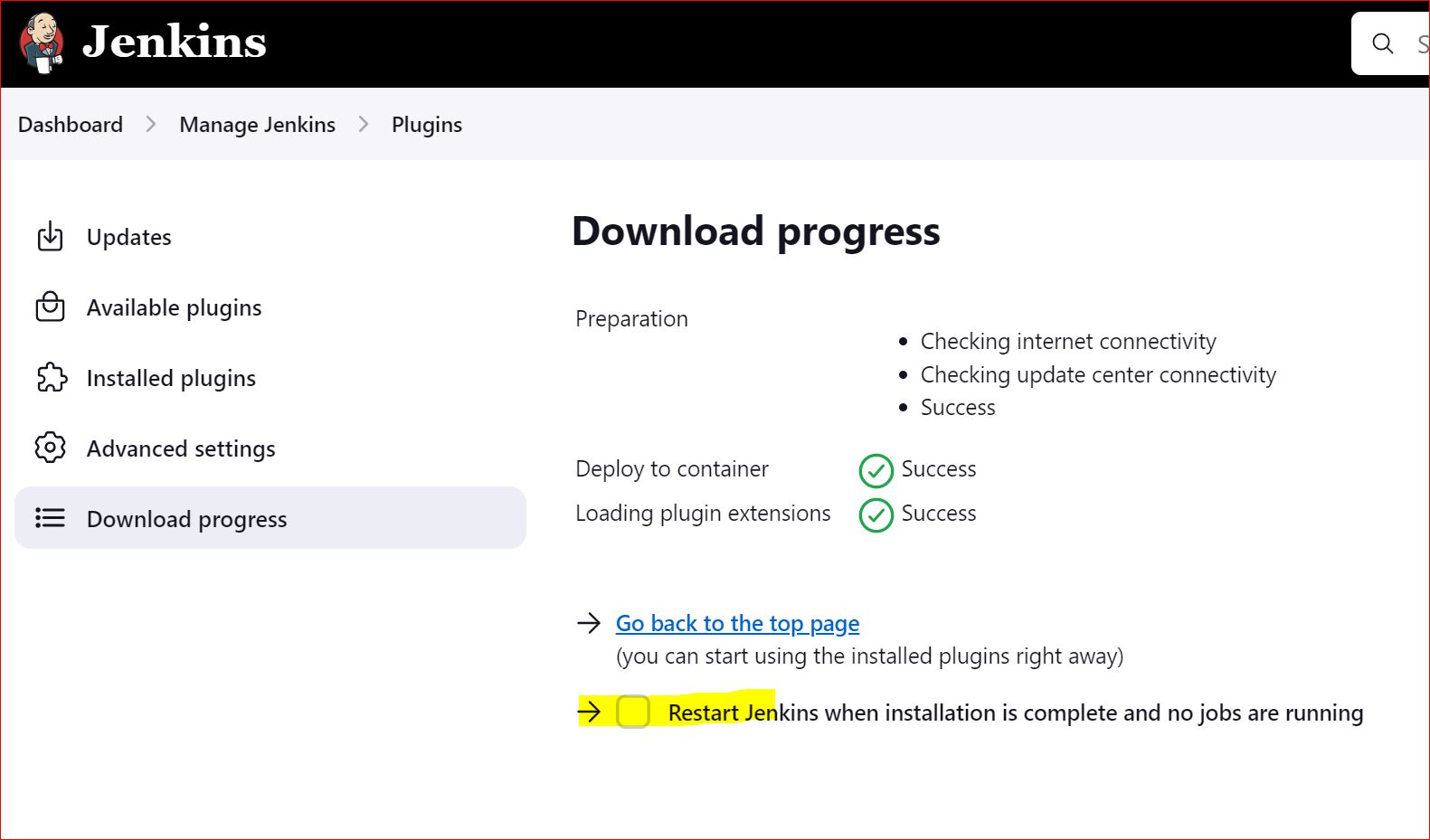
Task: Switch to the Updates sidebar section
Action: 128,236
